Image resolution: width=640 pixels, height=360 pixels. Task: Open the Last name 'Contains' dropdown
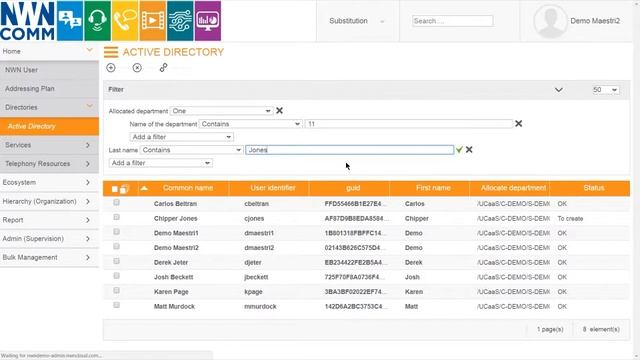coord(192,150)
